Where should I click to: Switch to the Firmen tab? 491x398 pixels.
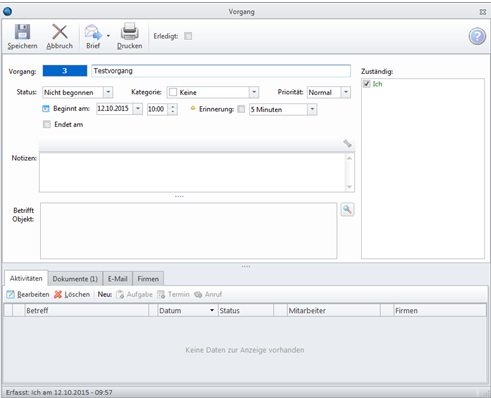148,279
